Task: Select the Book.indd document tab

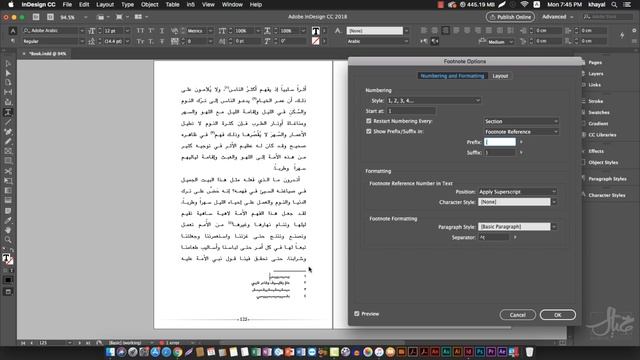Action: [47, 53]
